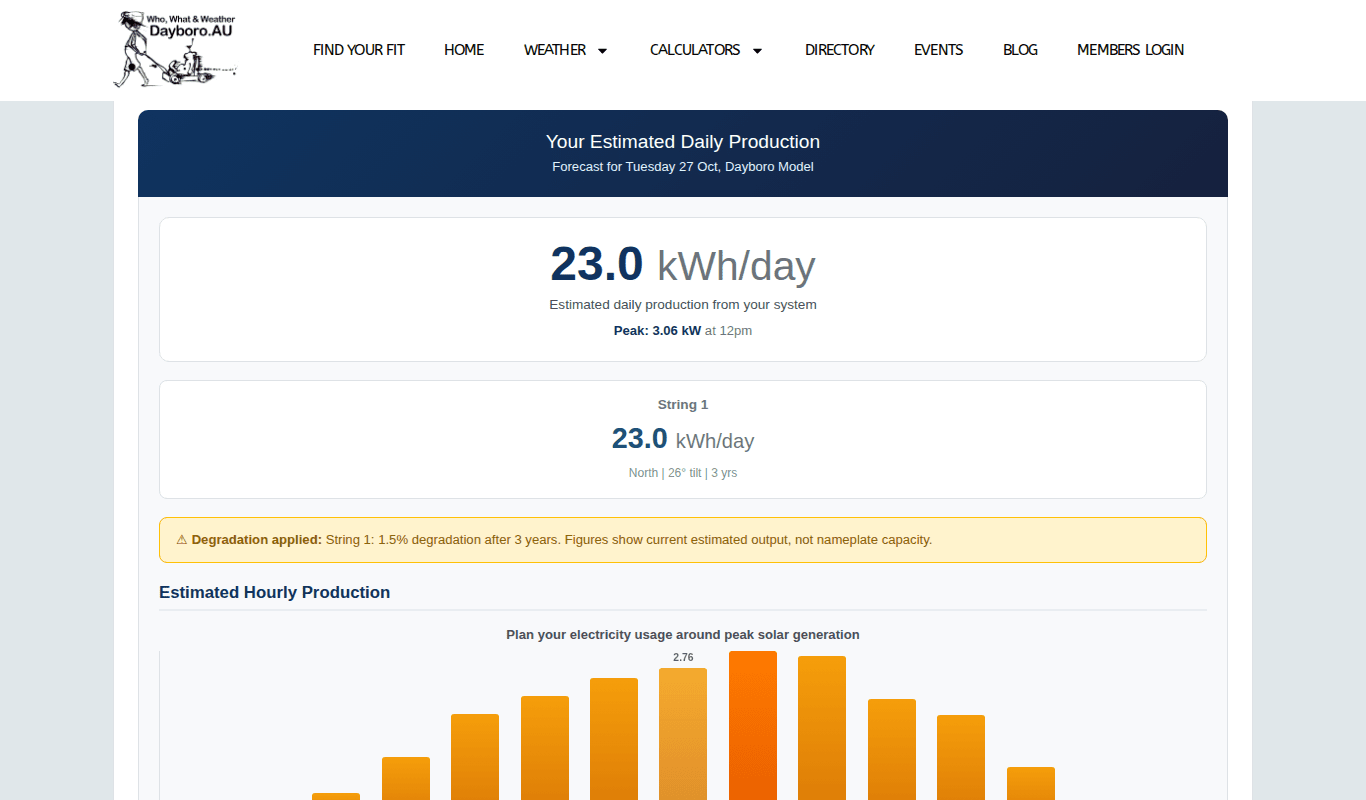This screenshot has width=1366, height=800.
Task: Click the tallest dark-orange peak chart bar
Action: pos(753,726)
